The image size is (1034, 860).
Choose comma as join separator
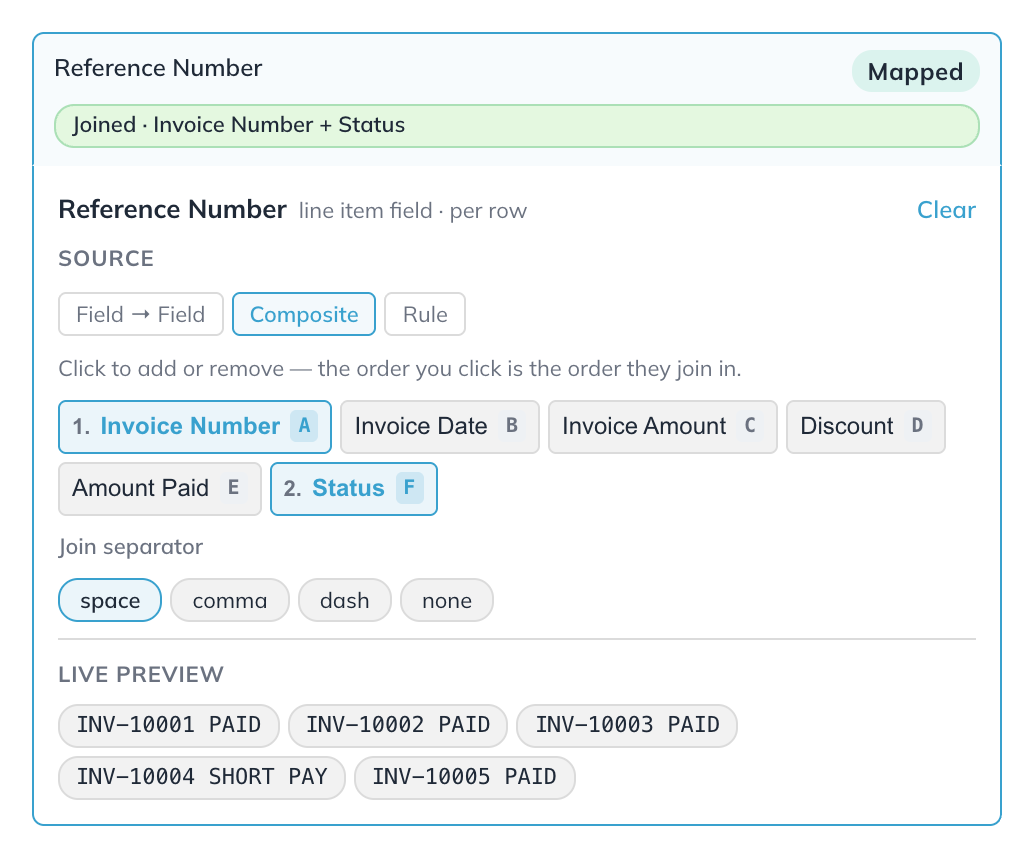pos(229,600)
